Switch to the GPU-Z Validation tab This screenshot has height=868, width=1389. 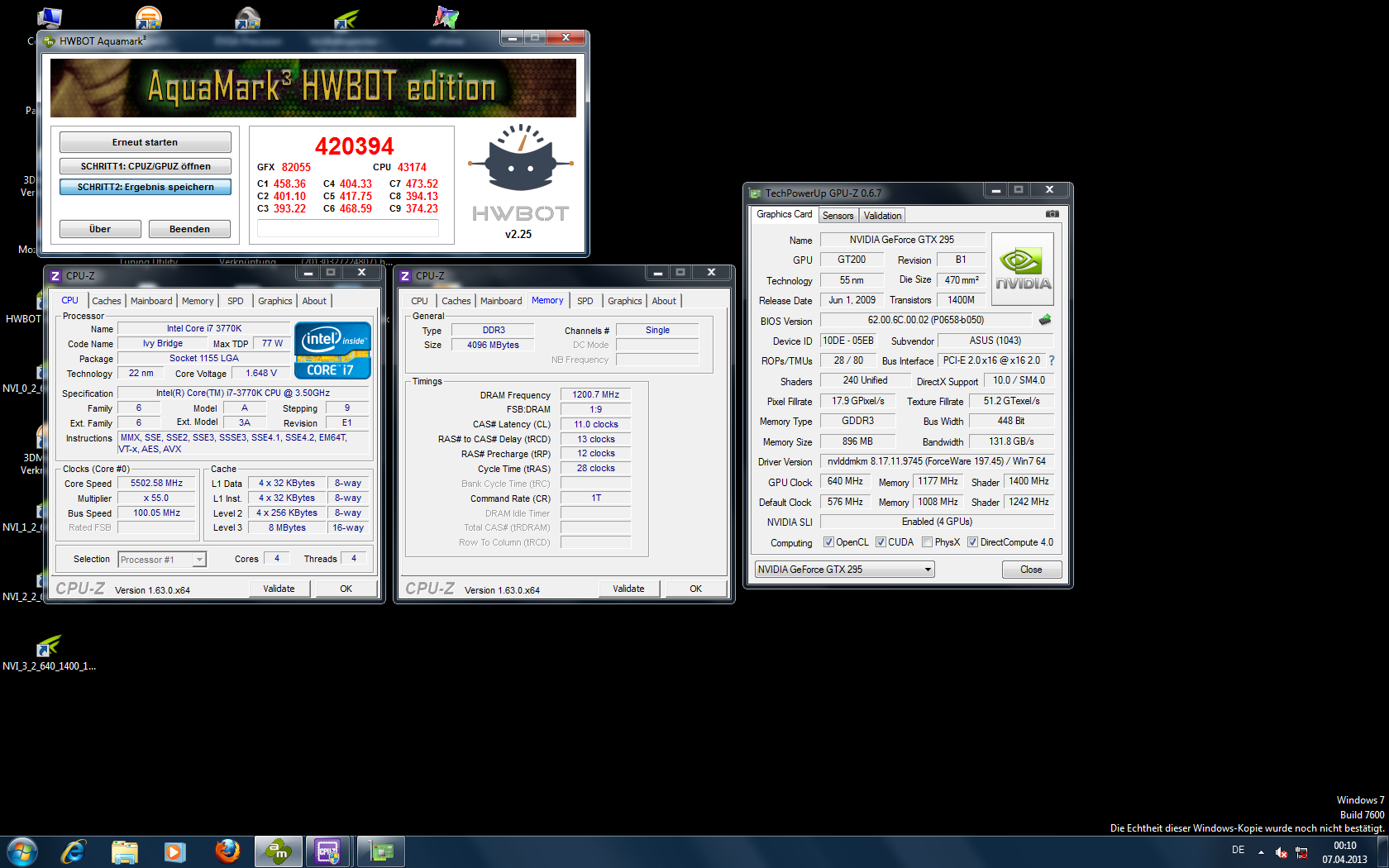tap(882, 216)
